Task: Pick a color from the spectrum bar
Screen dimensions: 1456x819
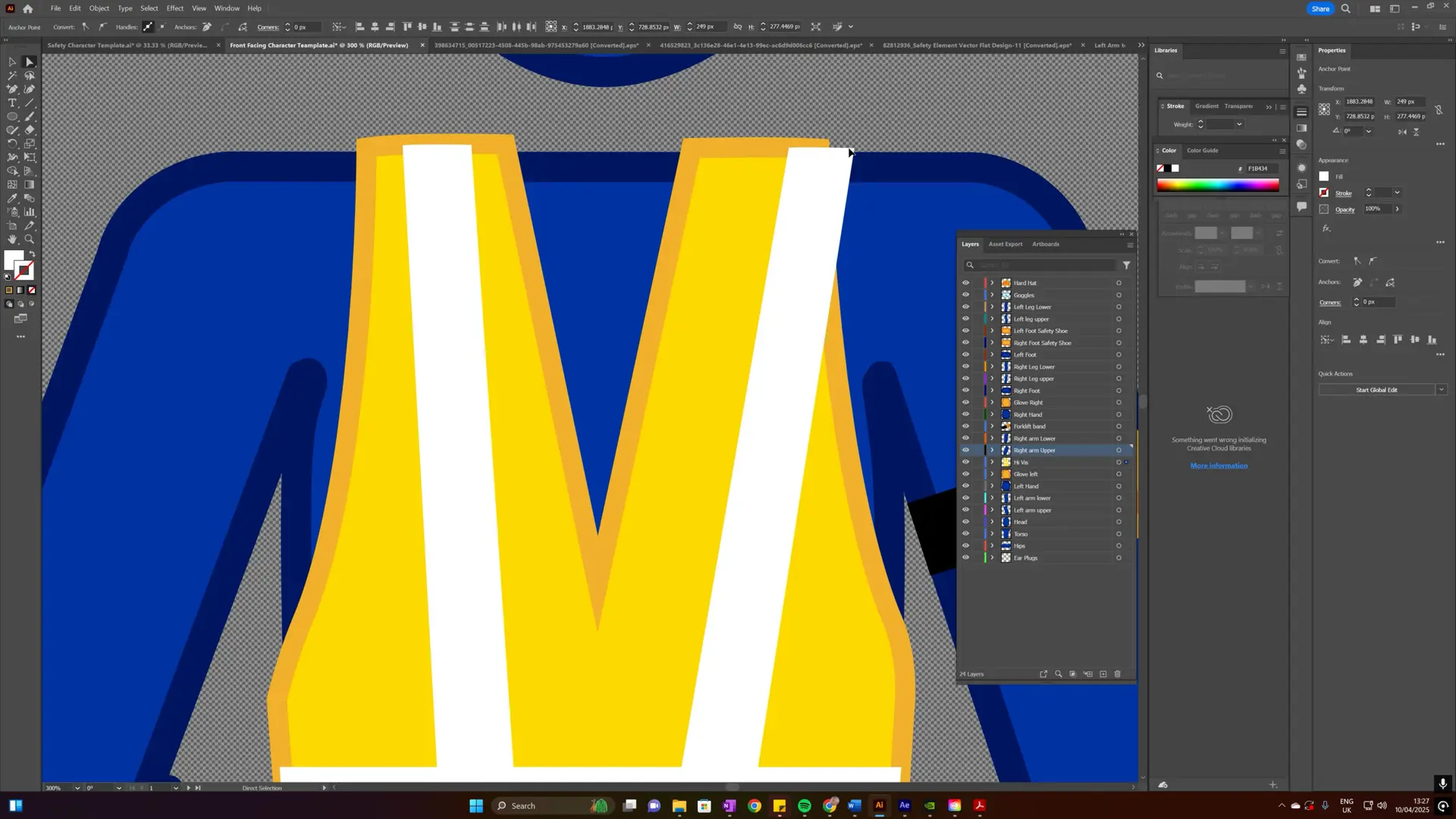Action: click(1217, 185)
